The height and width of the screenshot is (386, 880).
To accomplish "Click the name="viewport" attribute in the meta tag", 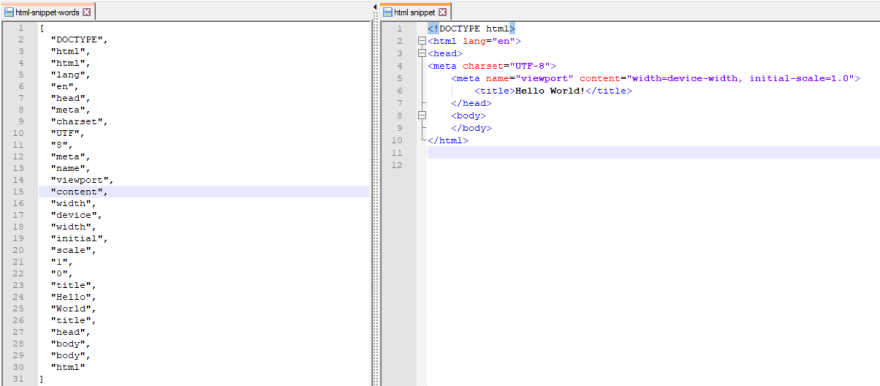I will [529, 78].
